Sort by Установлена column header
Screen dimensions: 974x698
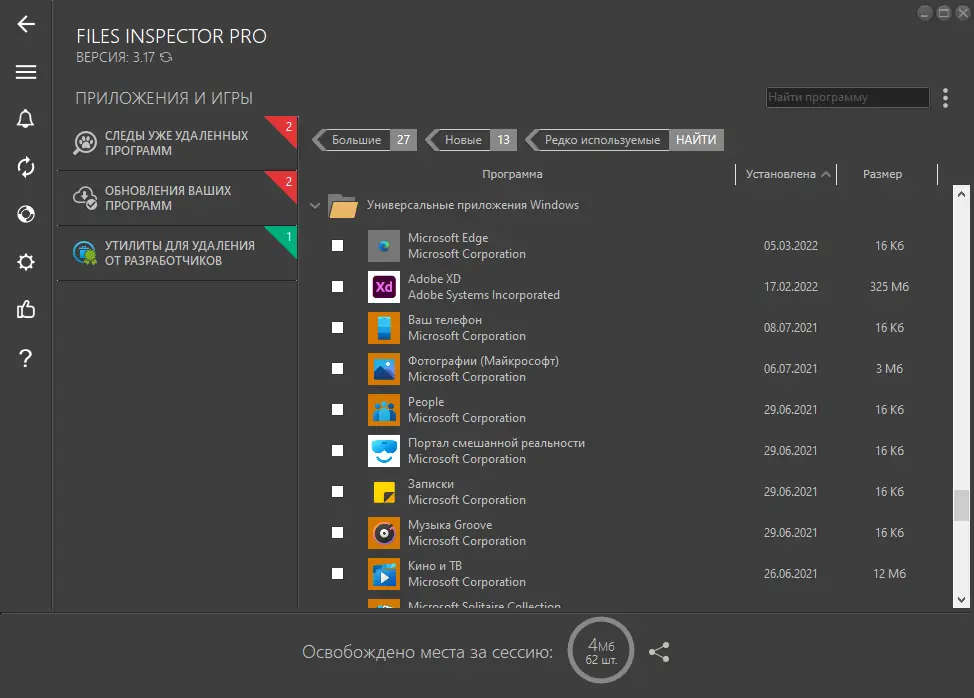[786, 174]
